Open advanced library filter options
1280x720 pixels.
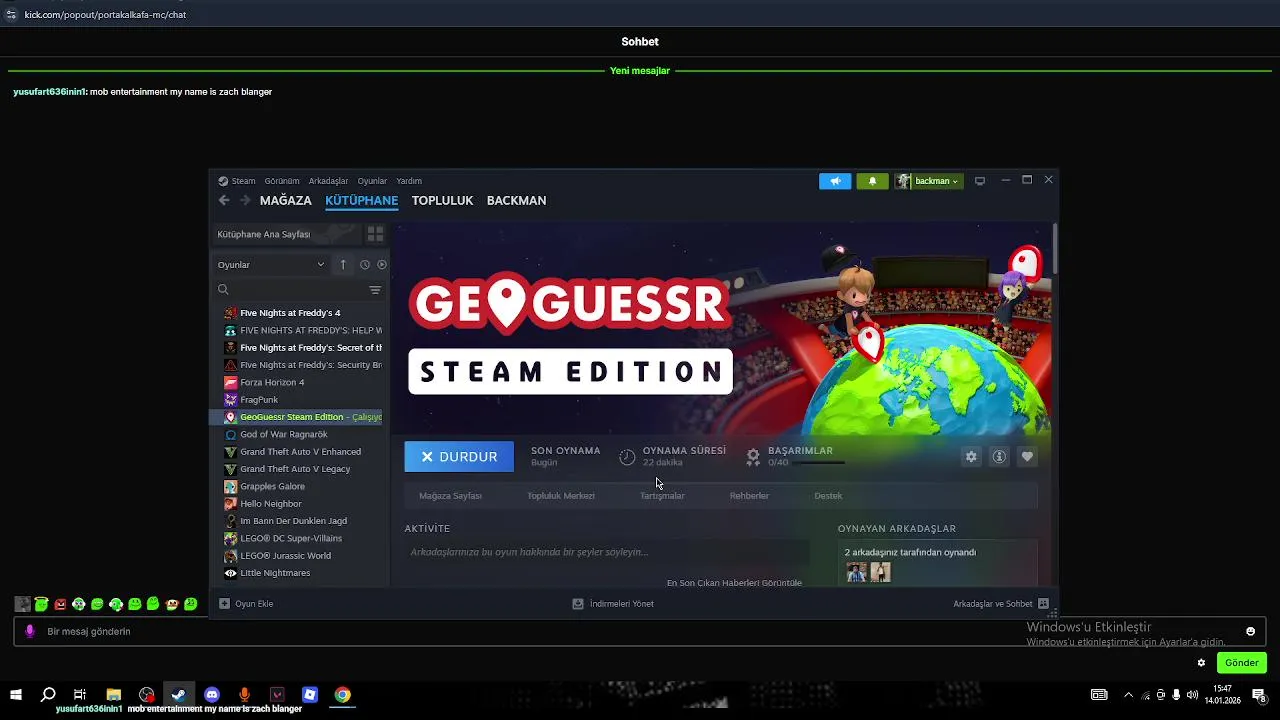375,290
